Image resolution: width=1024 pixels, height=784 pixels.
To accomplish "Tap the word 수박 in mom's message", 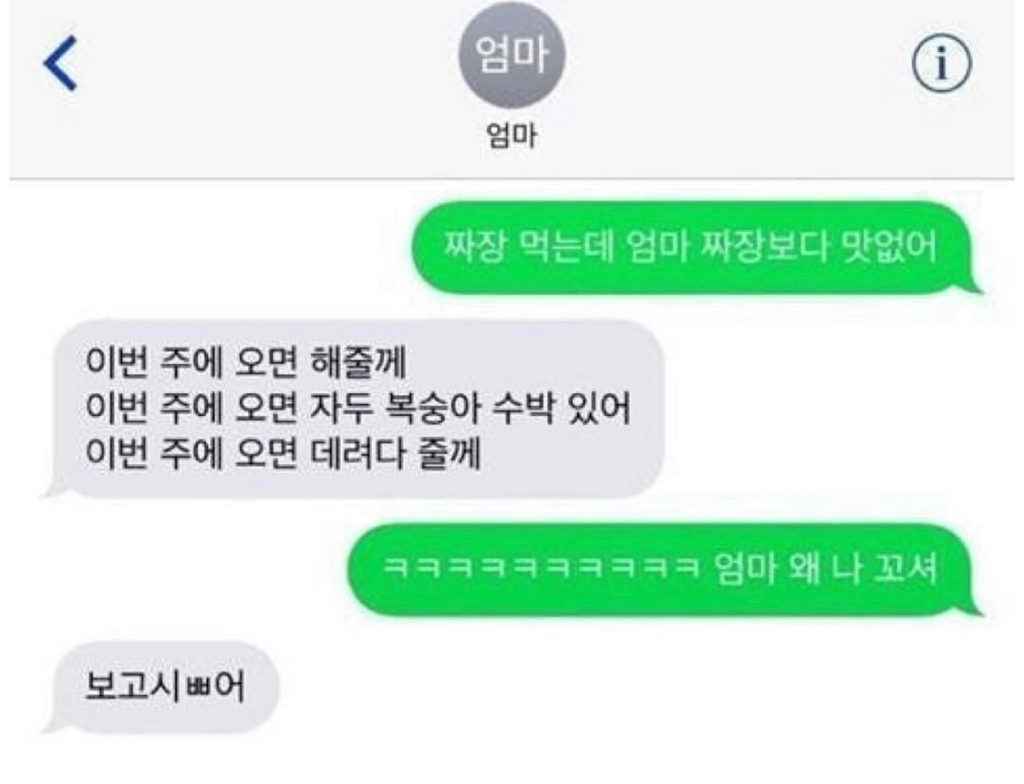I will point(523,407).
